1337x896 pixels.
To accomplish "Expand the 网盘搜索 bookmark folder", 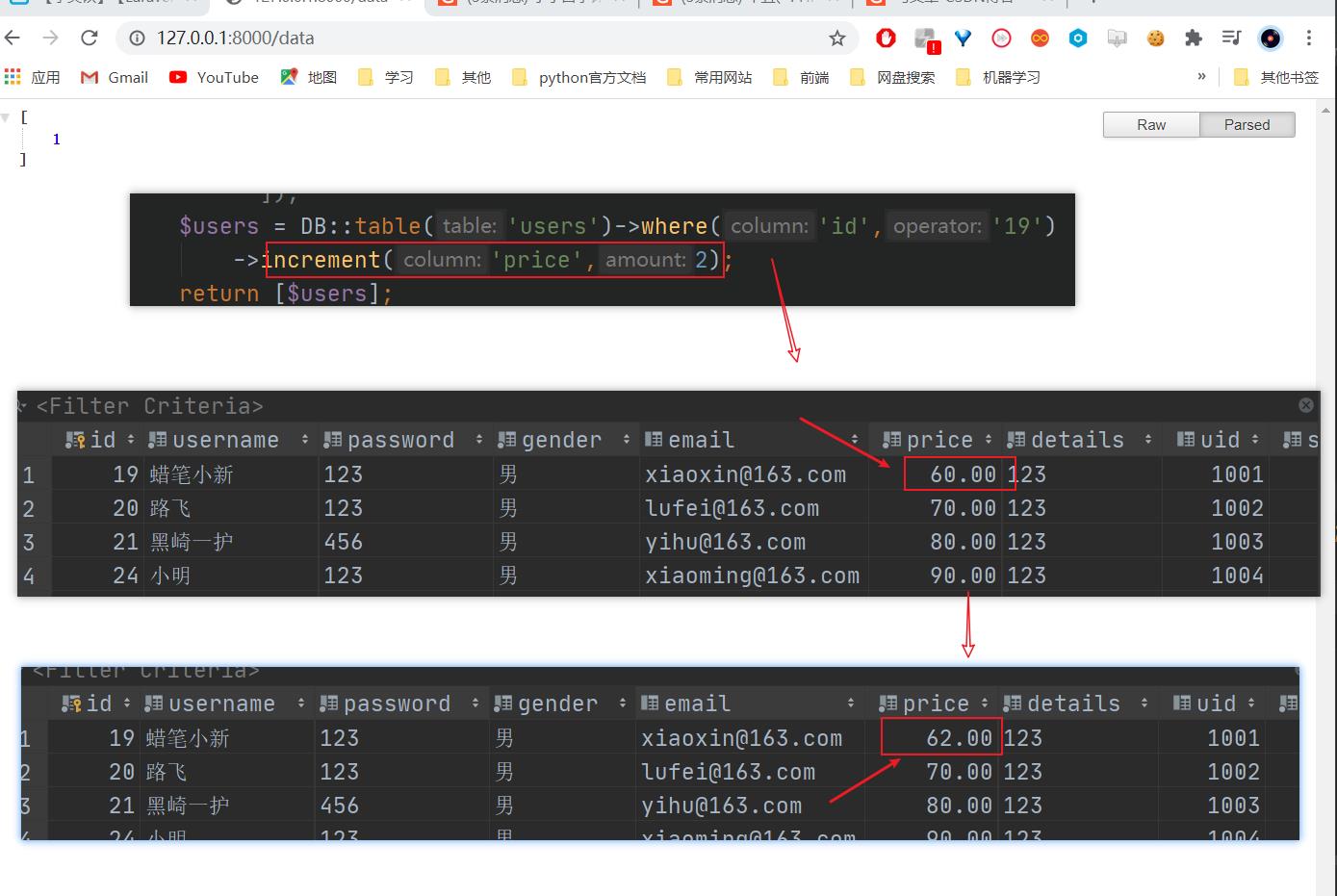I will [x=892, y=77].
